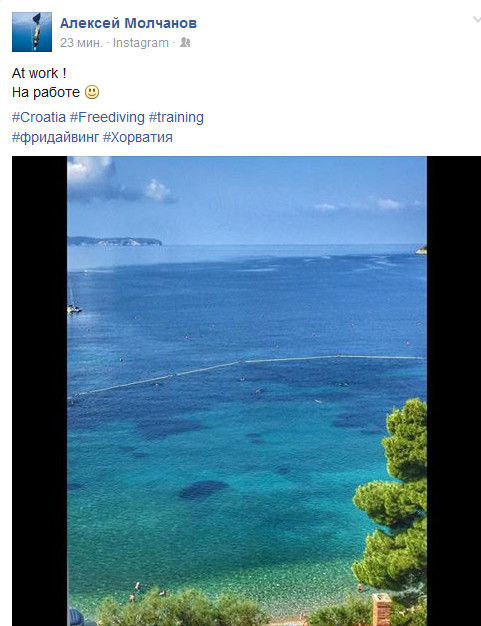Open the #Хорватия hashtag
Viewport: 481px width, 626px height.
pos(138,137)
